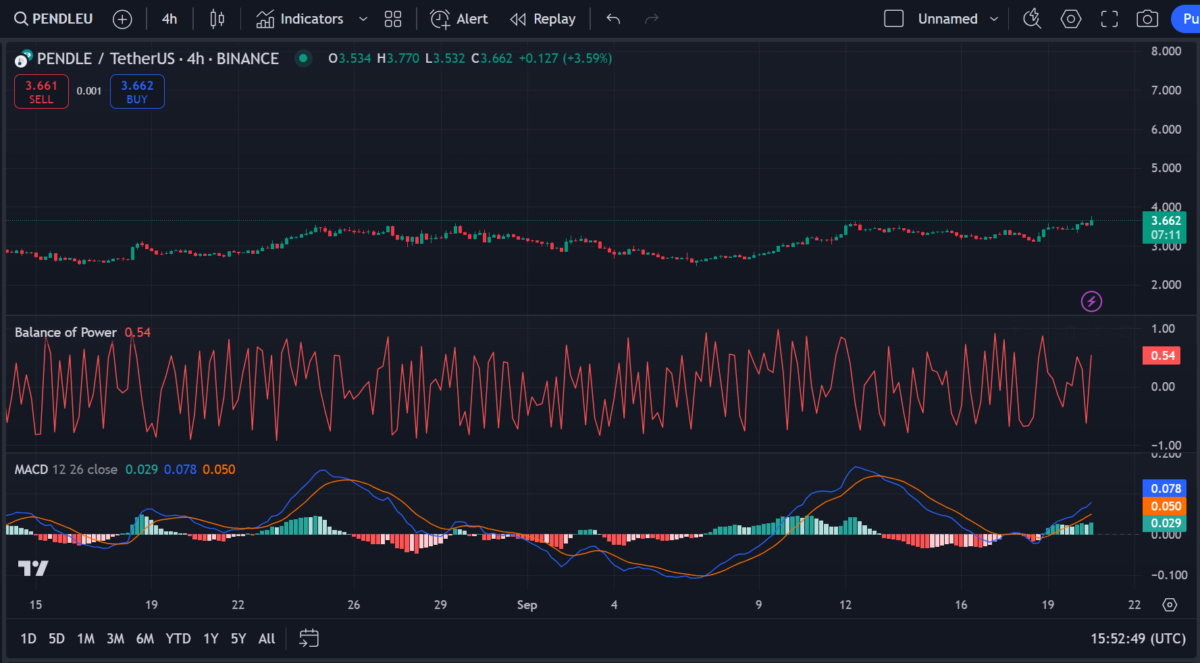Image resolution: width=1200 pixels, height=663 pixels.
Task: Click the plus icon to compare or add symbol
Action: (122, 19)
